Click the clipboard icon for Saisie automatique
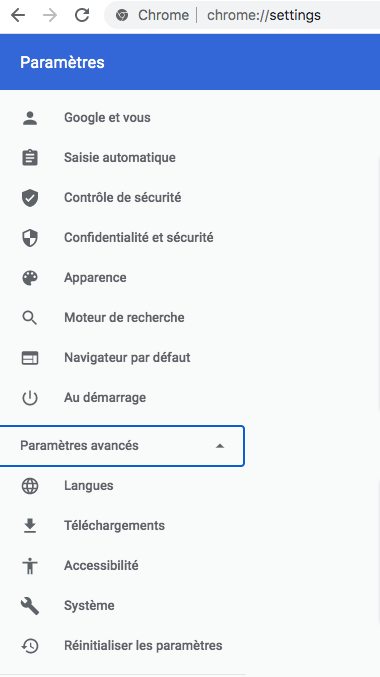The image size is (380, 677). pos(30,158)
